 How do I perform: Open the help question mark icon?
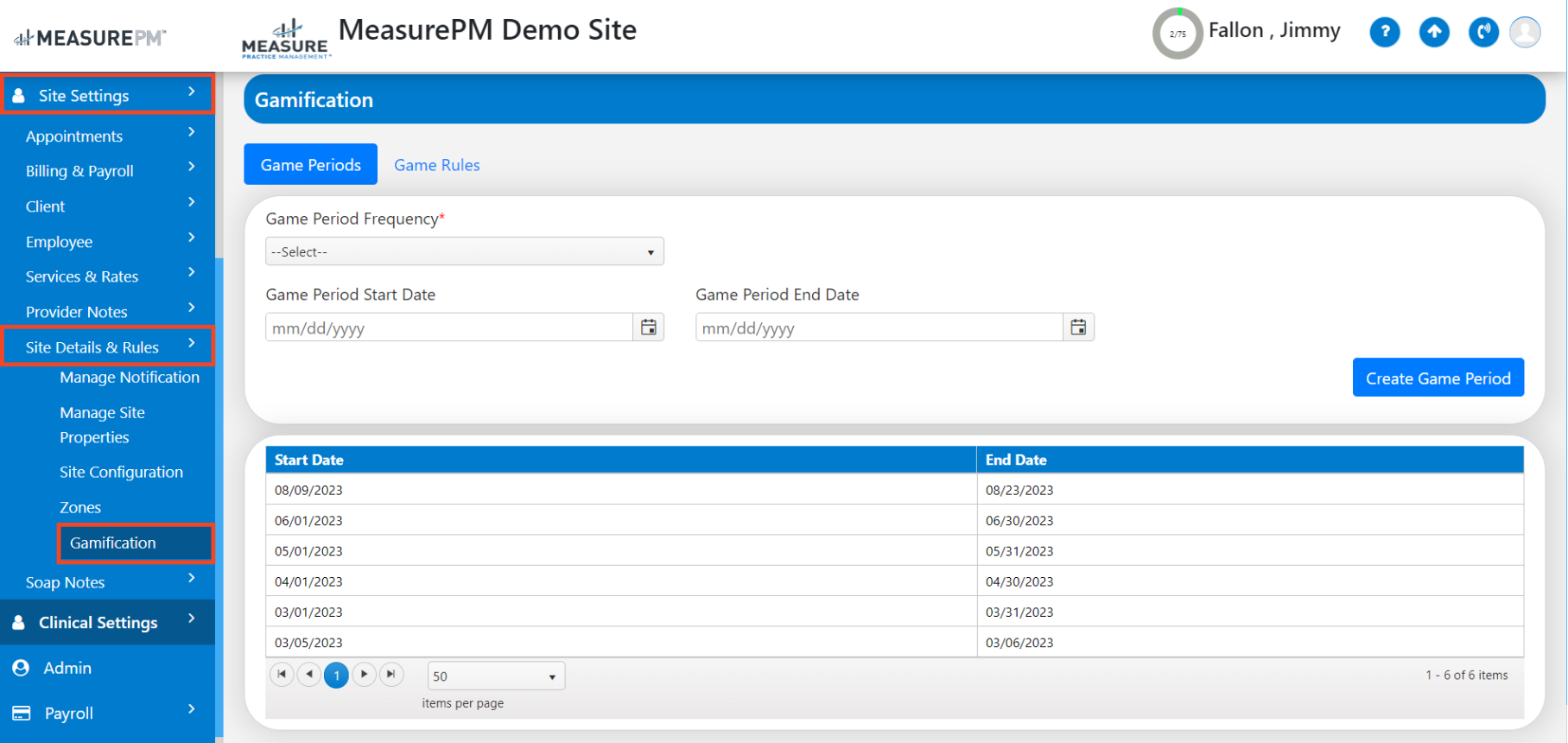[1385, 33]
